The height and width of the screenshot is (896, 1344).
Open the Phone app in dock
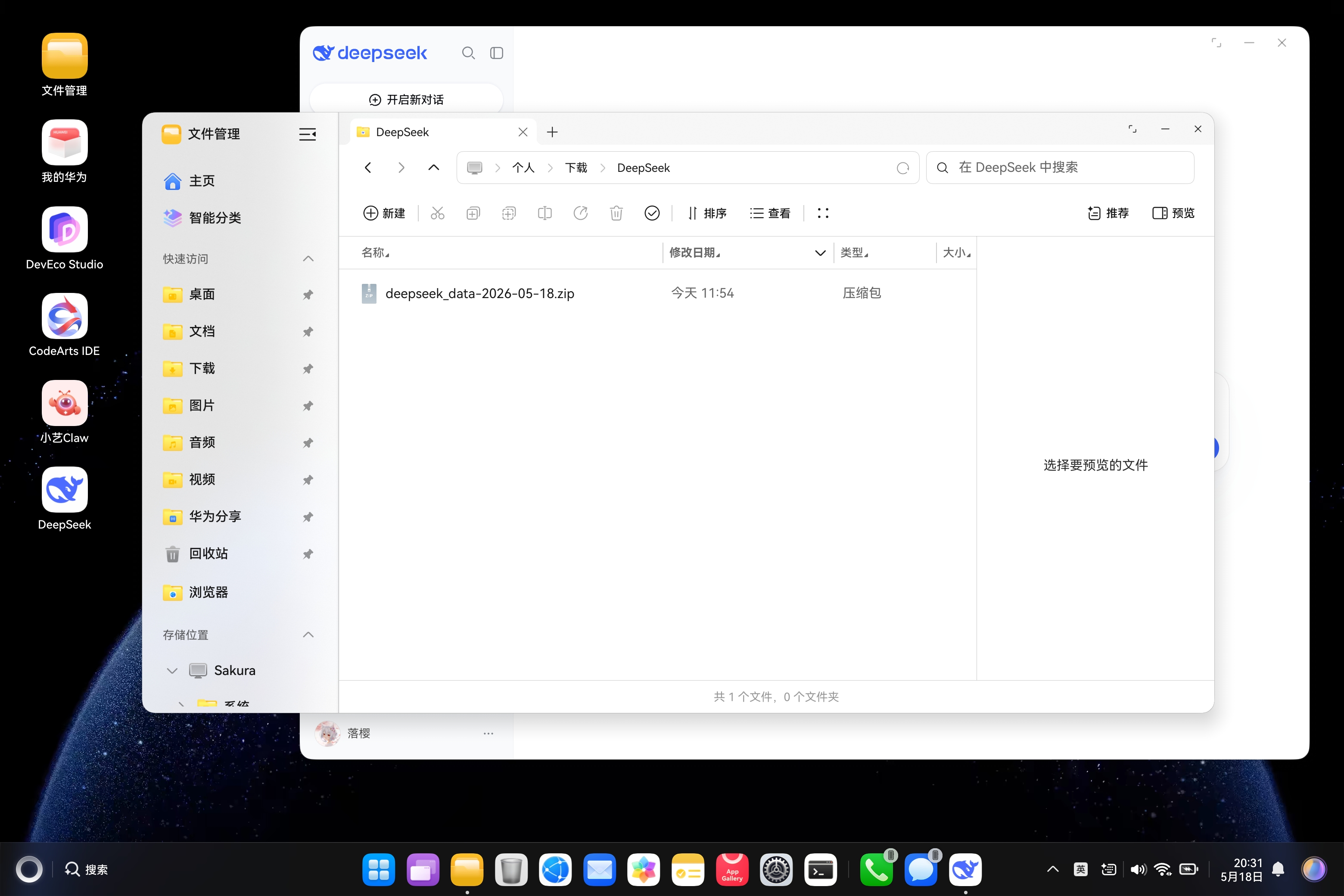877,869
